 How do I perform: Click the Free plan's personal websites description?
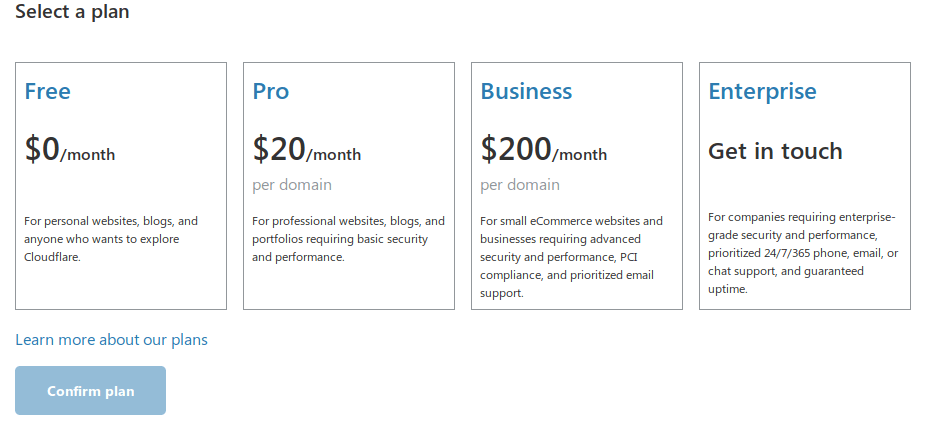click(111, 238)
